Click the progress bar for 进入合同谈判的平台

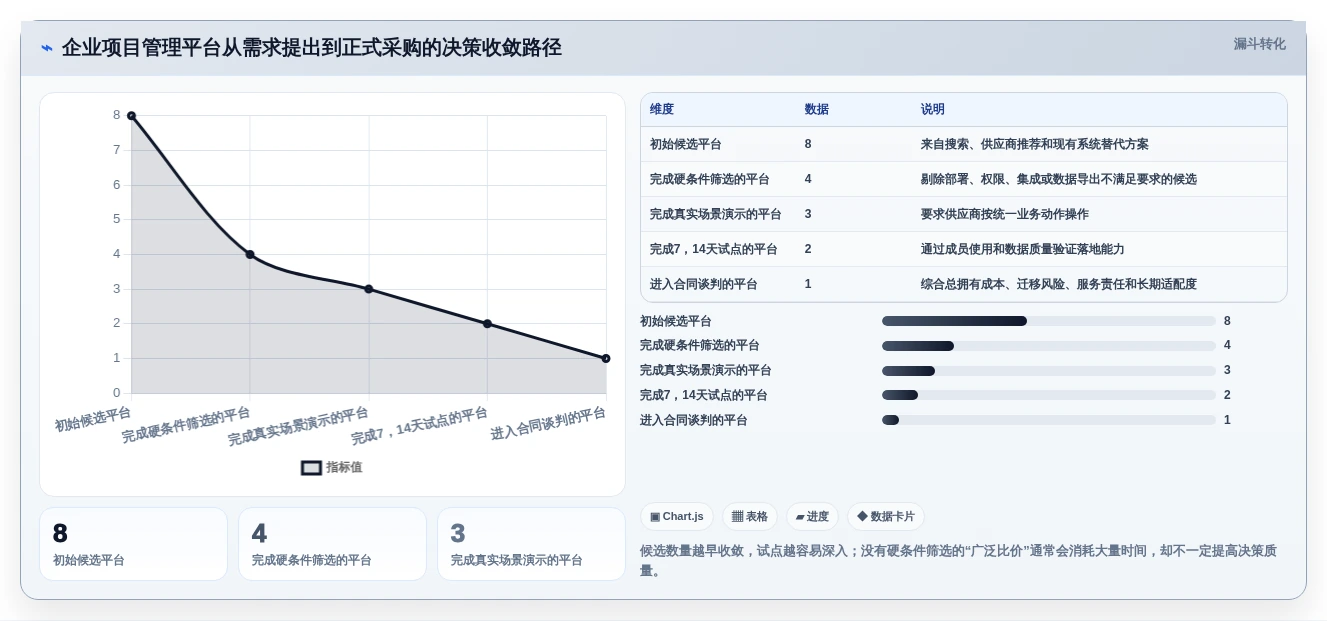(1049, 420)
